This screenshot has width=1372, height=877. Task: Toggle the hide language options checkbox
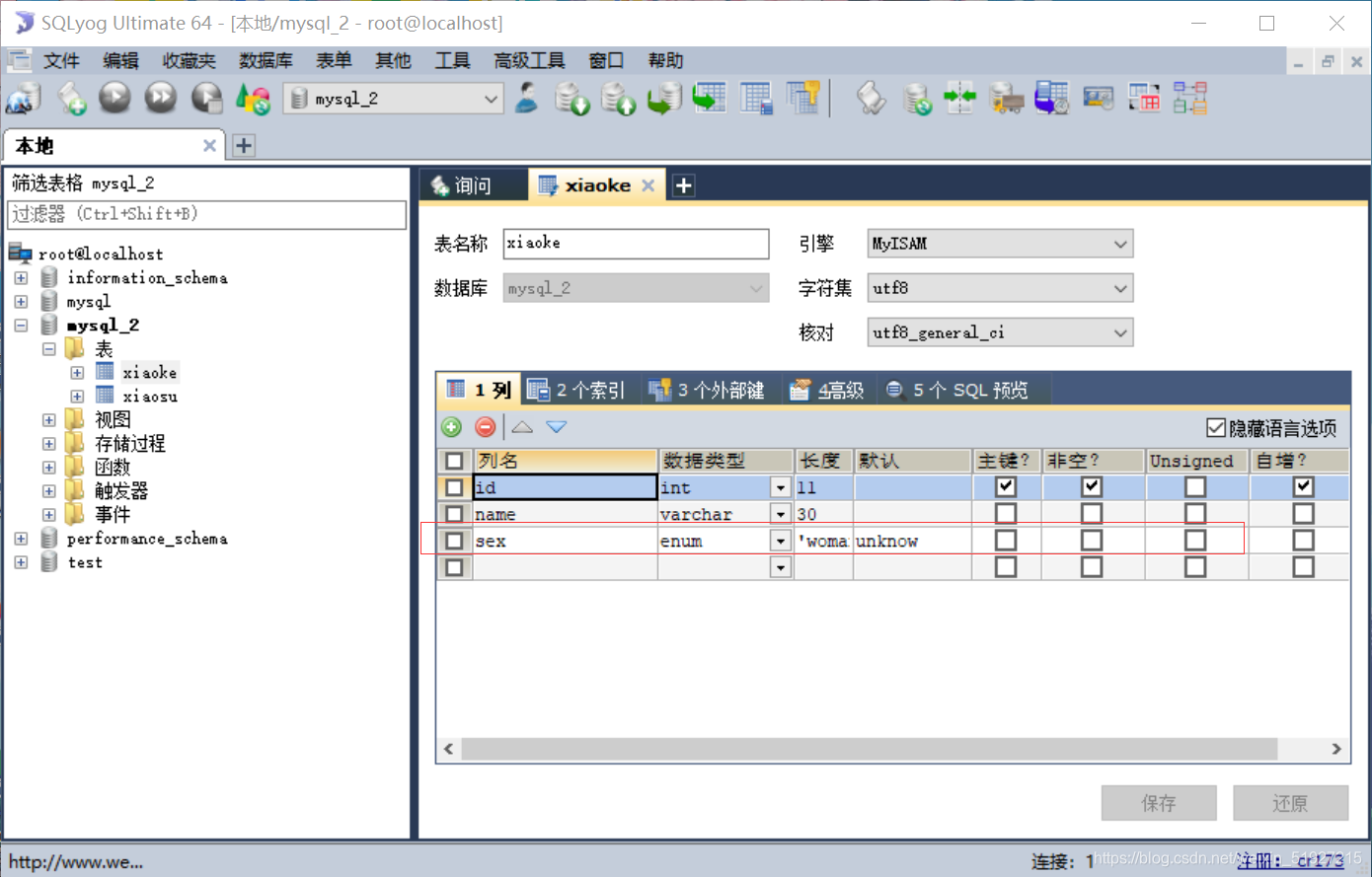(1216, 427)
